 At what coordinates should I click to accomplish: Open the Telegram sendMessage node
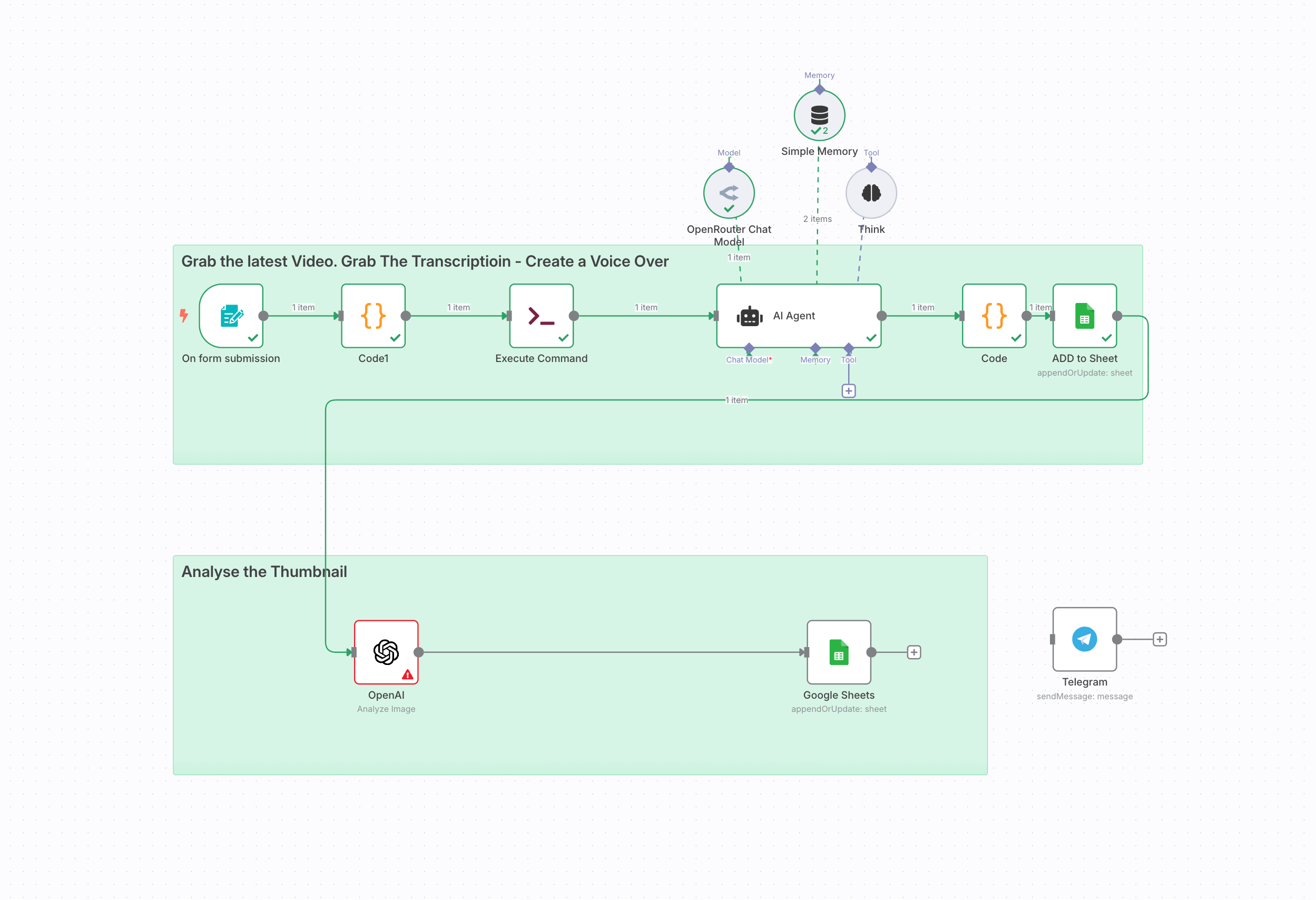coord(1084,639)
